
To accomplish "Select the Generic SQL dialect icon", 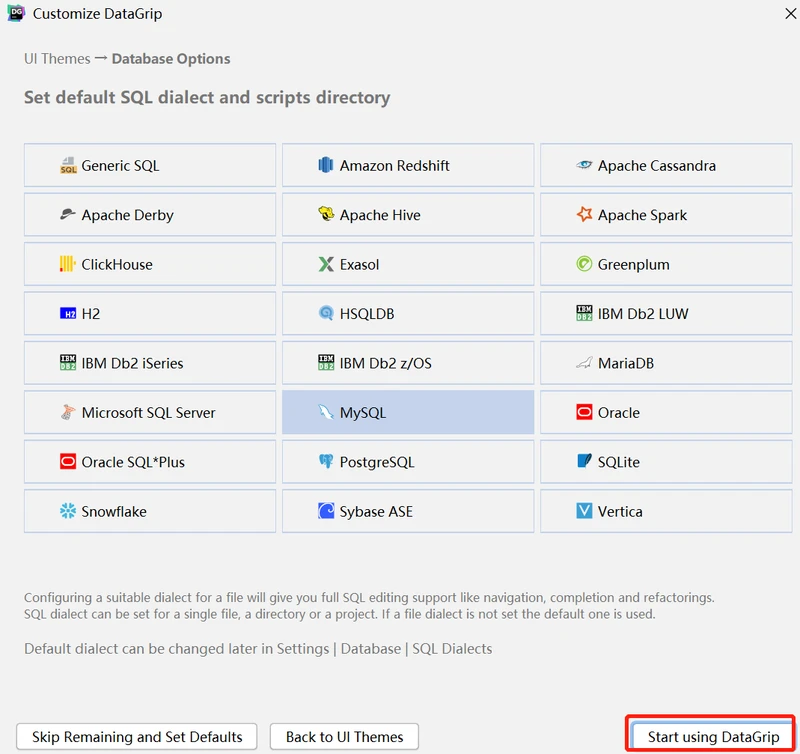I will click(68, 165).
